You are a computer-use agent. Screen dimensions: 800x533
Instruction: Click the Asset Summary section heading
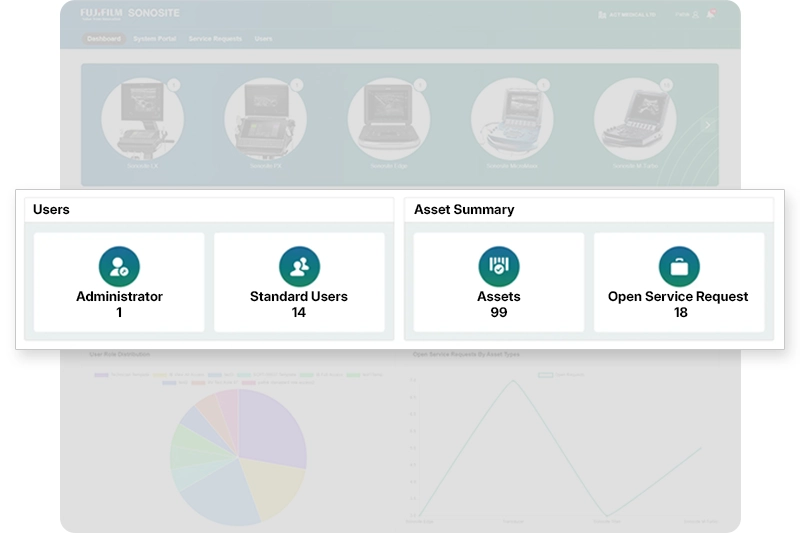click(x=464, y=210)
